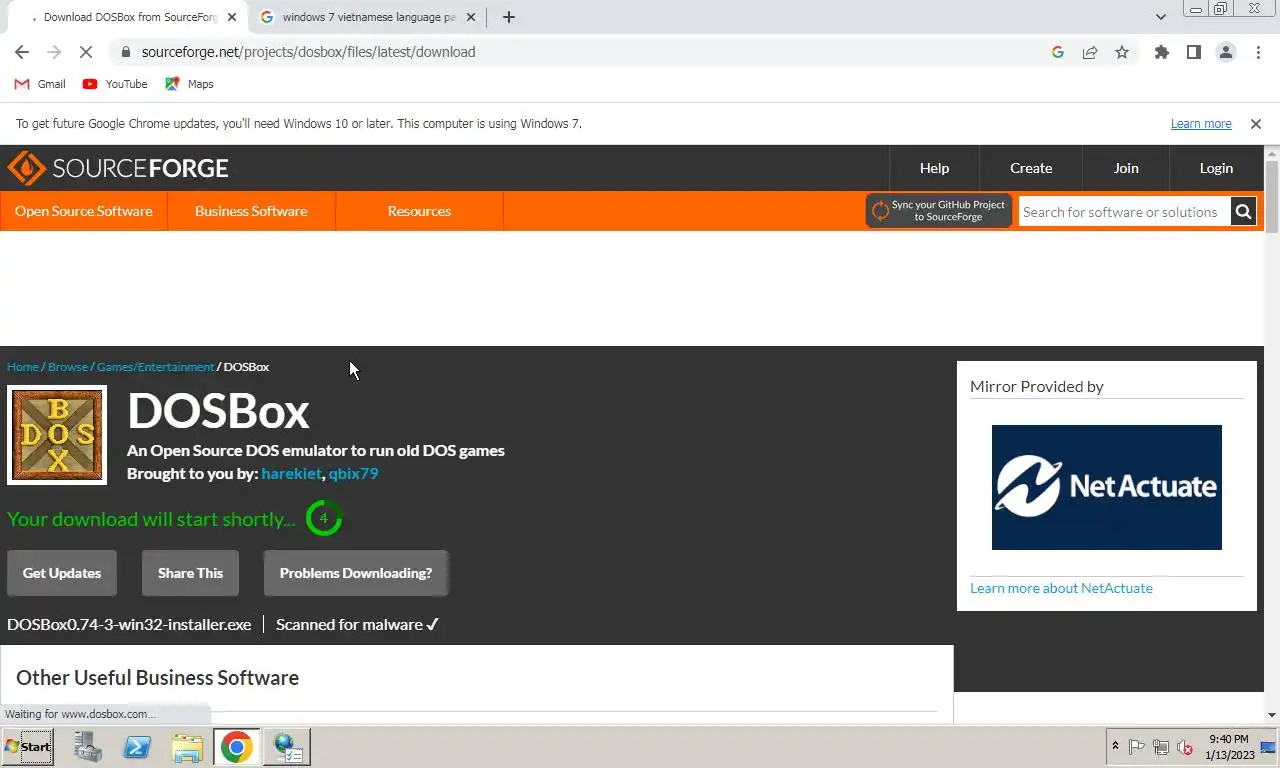The height and width of the screenshot is (768, 1280).
Task: Click the DOSBox project logo image
Action: click(57, 435)
